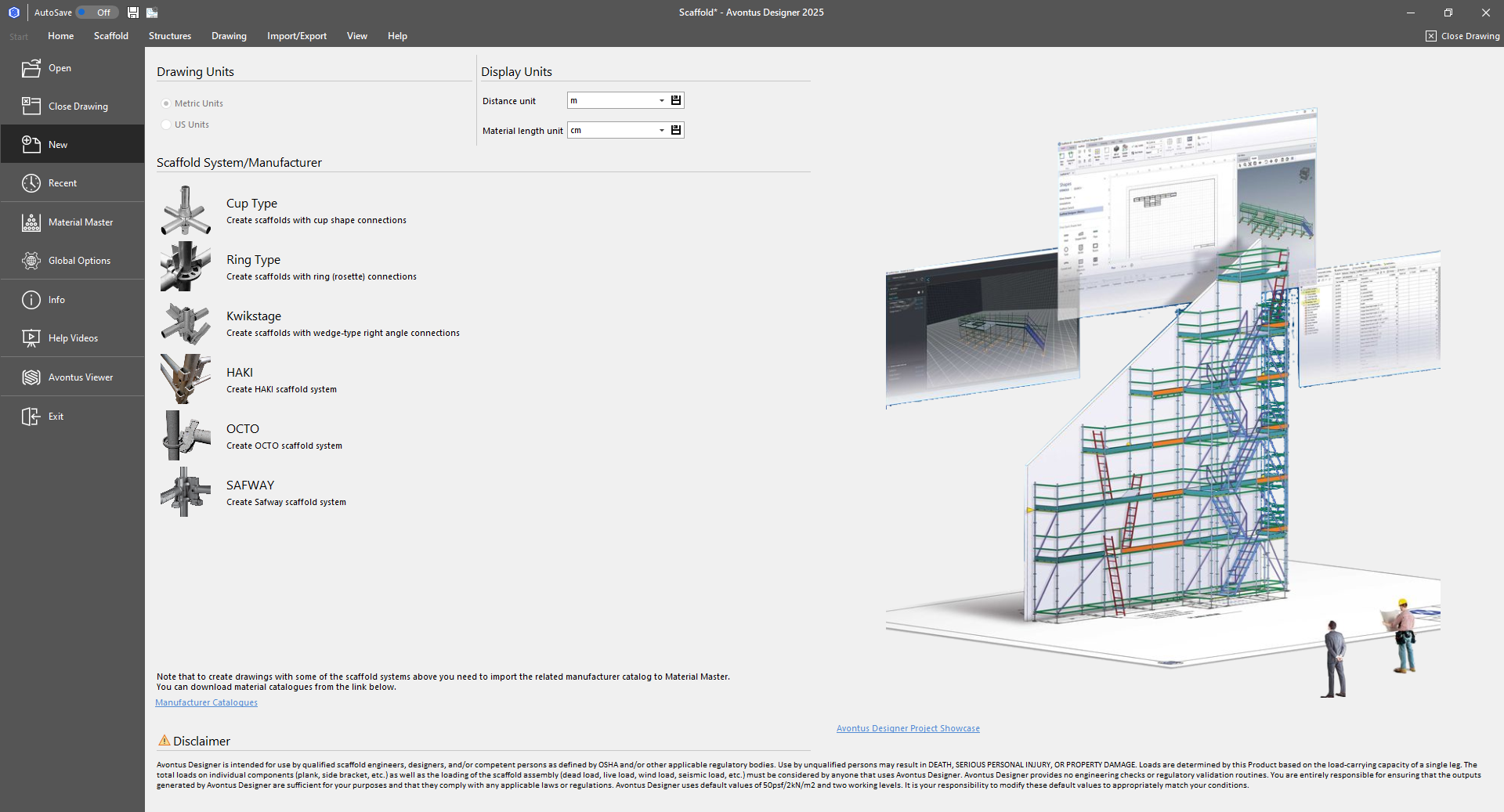The image size is (1504, 812).
Task: Click 'Create OCTO scaffold system' description
Action: point(284,446)
